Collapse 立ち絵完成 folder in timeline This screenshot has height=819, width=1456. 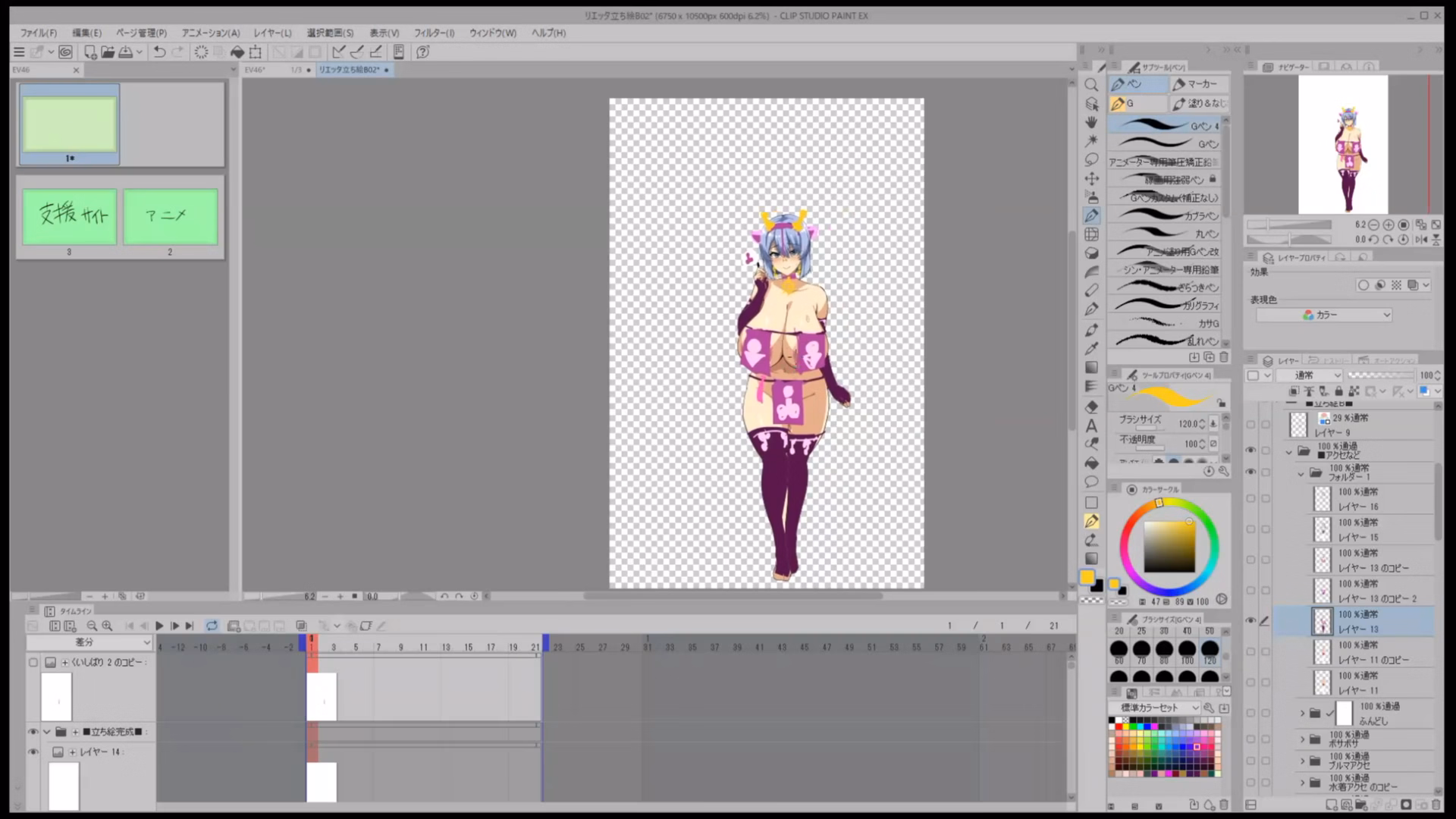[47, 732]
